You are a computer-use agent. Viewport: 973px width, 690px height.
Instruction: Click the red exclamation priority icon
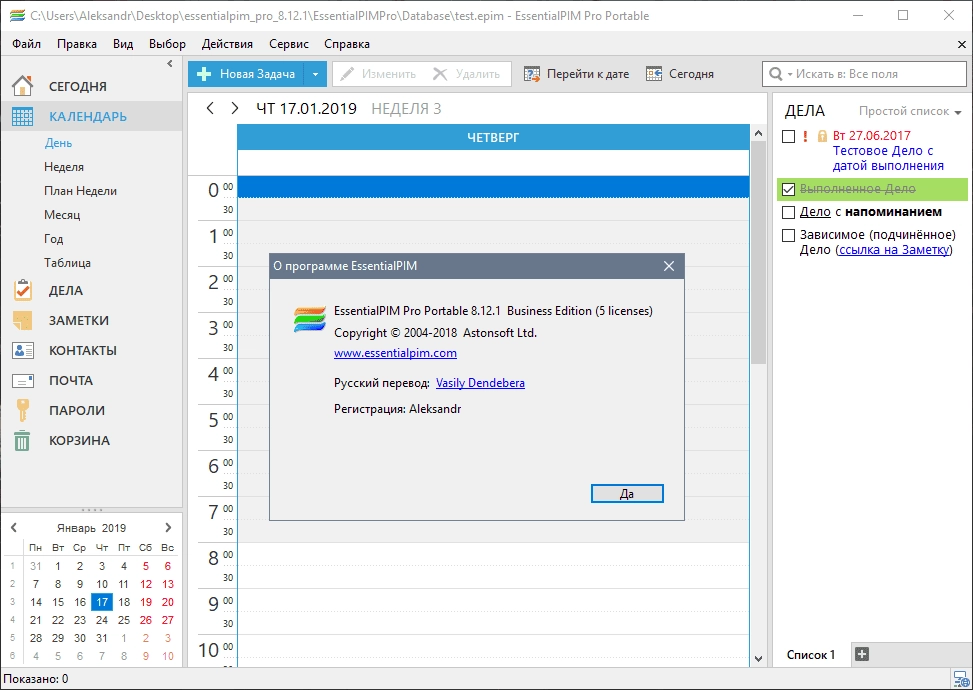[x=805, y=136]
